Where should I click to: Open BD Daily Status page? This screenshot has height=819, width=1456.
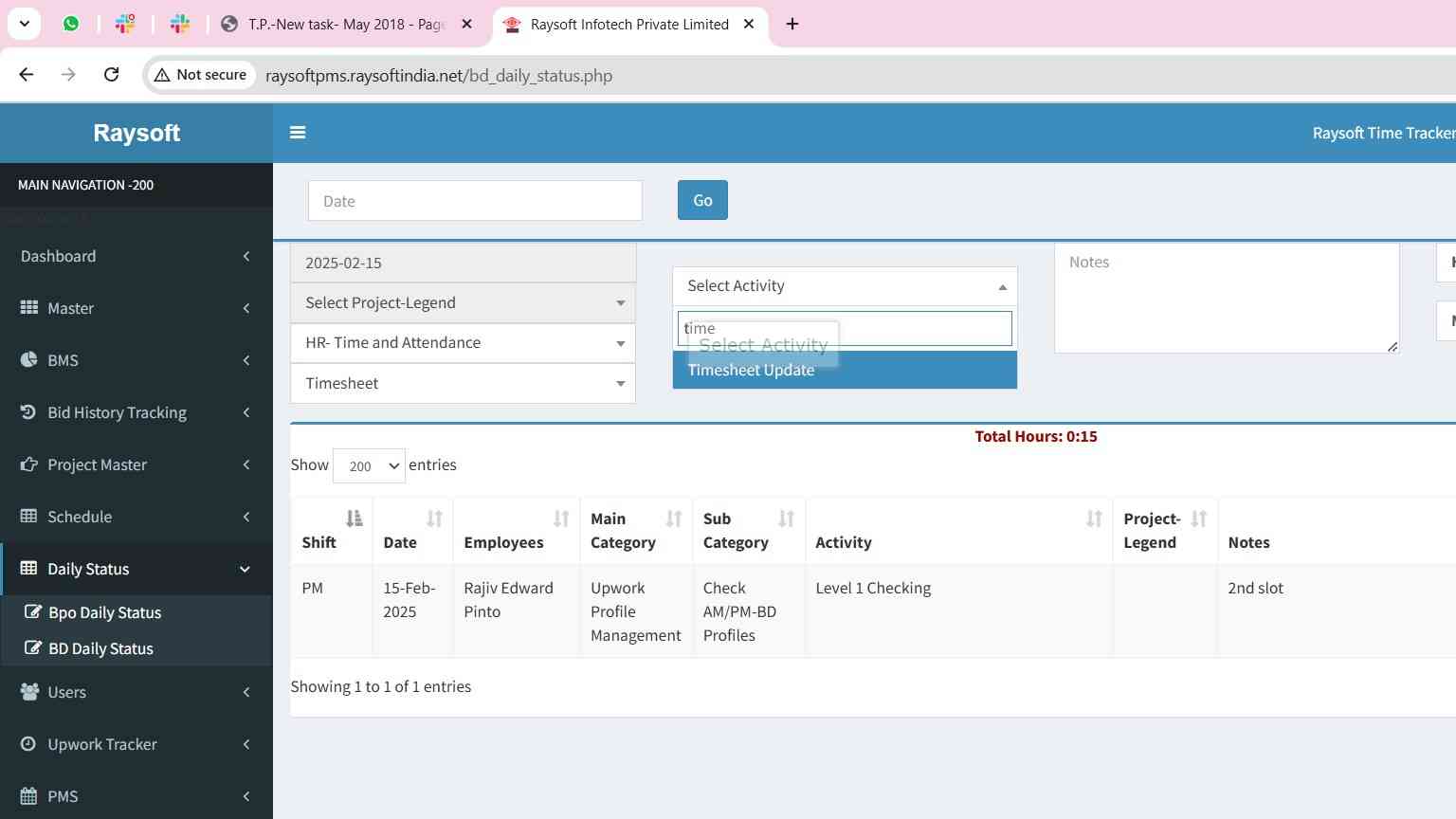pyautogui.click(x=100, y=648)
